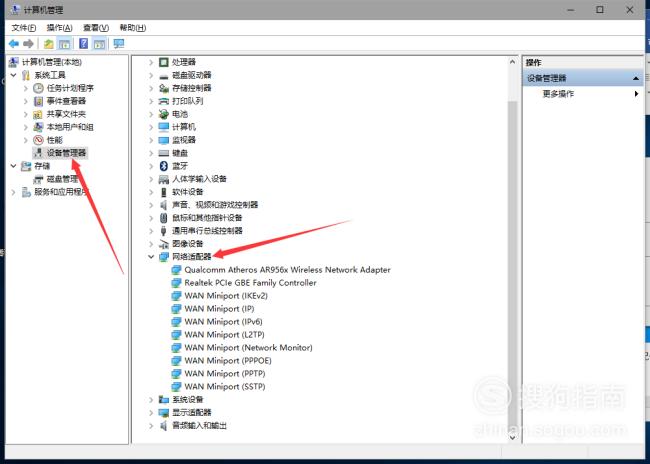Collapse the 网络适配器 network adapters node
The image size is (650, 464).
[x=151, y=257]
